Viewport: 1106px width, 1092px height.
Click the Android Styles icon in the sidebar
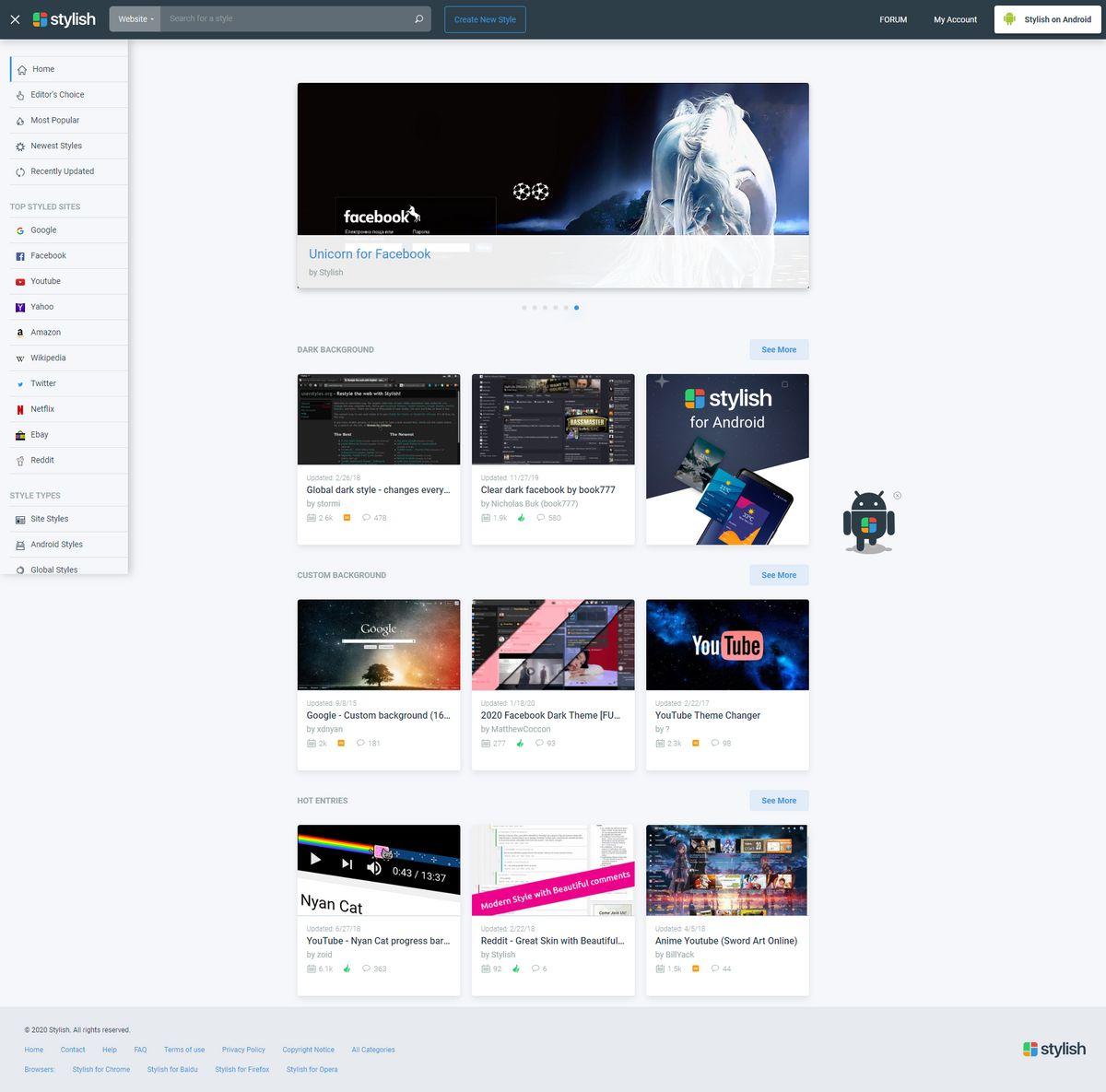(x=20, y=546)
